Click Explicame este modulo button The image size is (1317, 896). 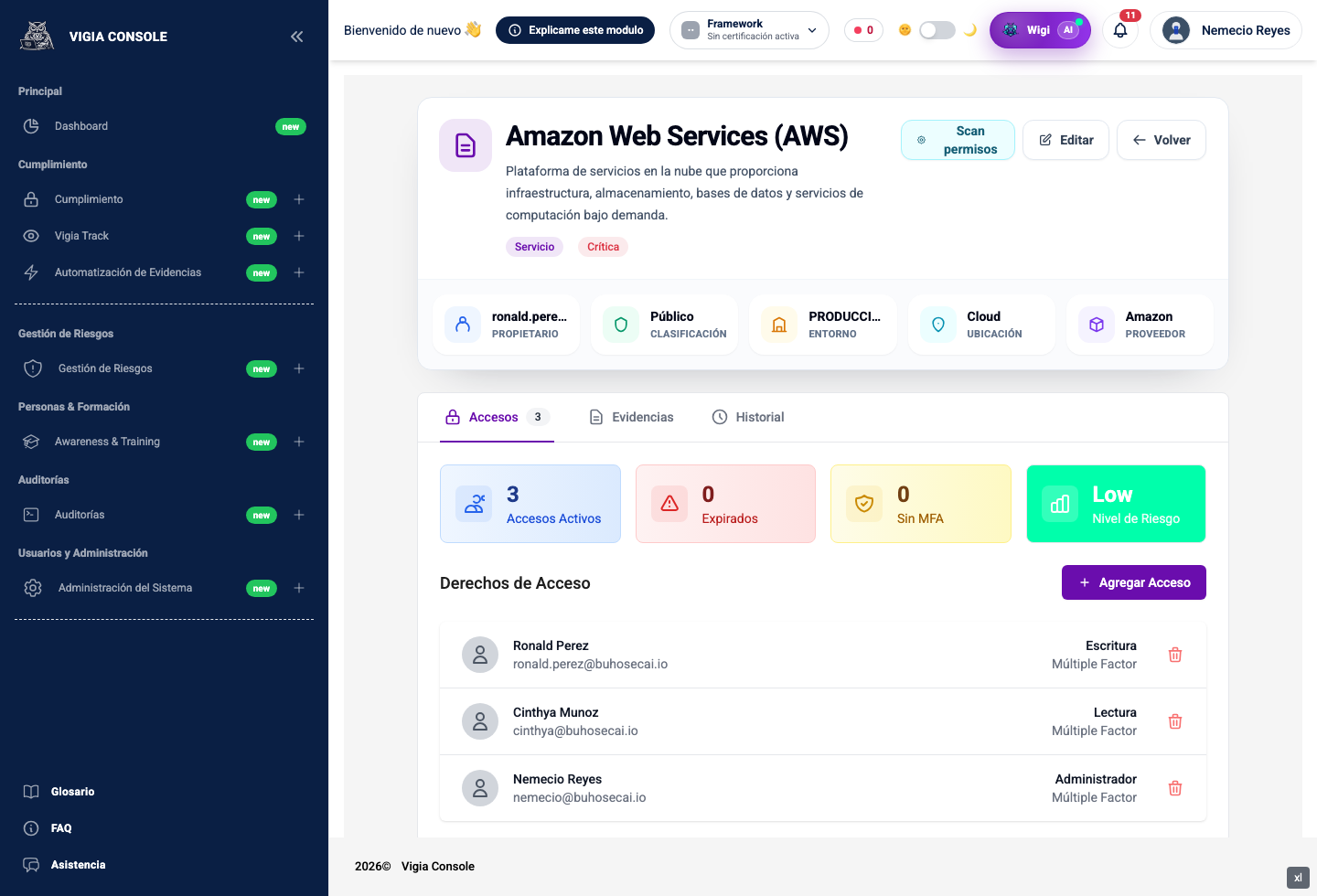coord(575,30)
